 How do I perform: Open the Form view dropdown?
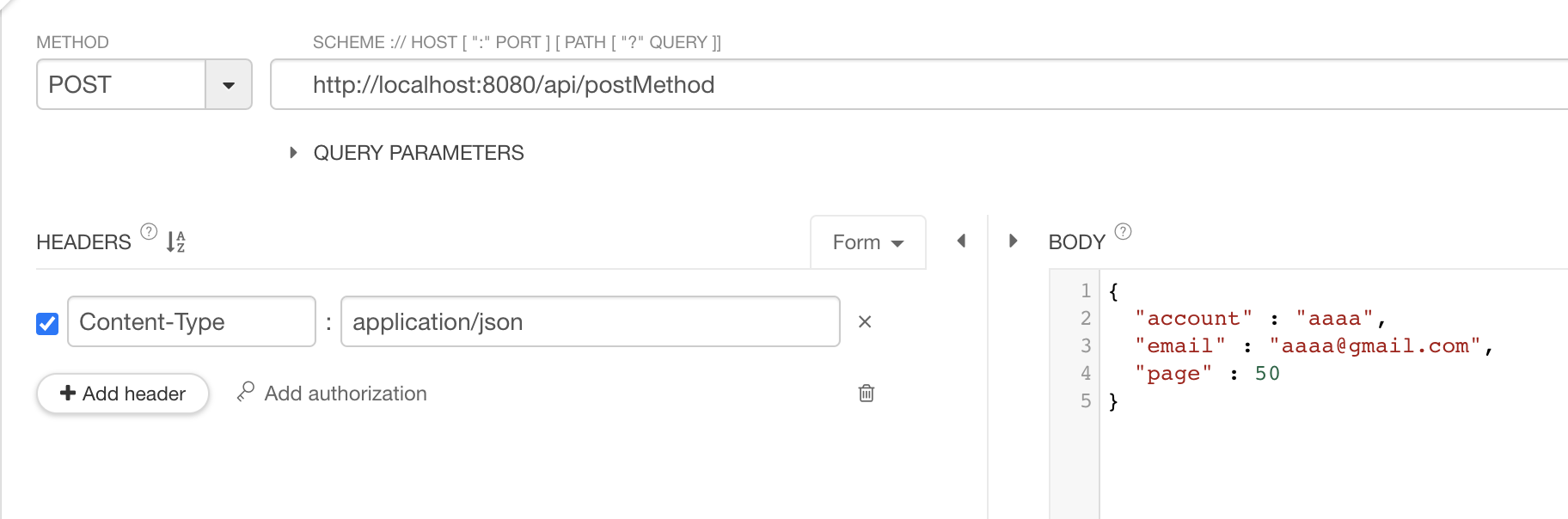click(868, 242)
